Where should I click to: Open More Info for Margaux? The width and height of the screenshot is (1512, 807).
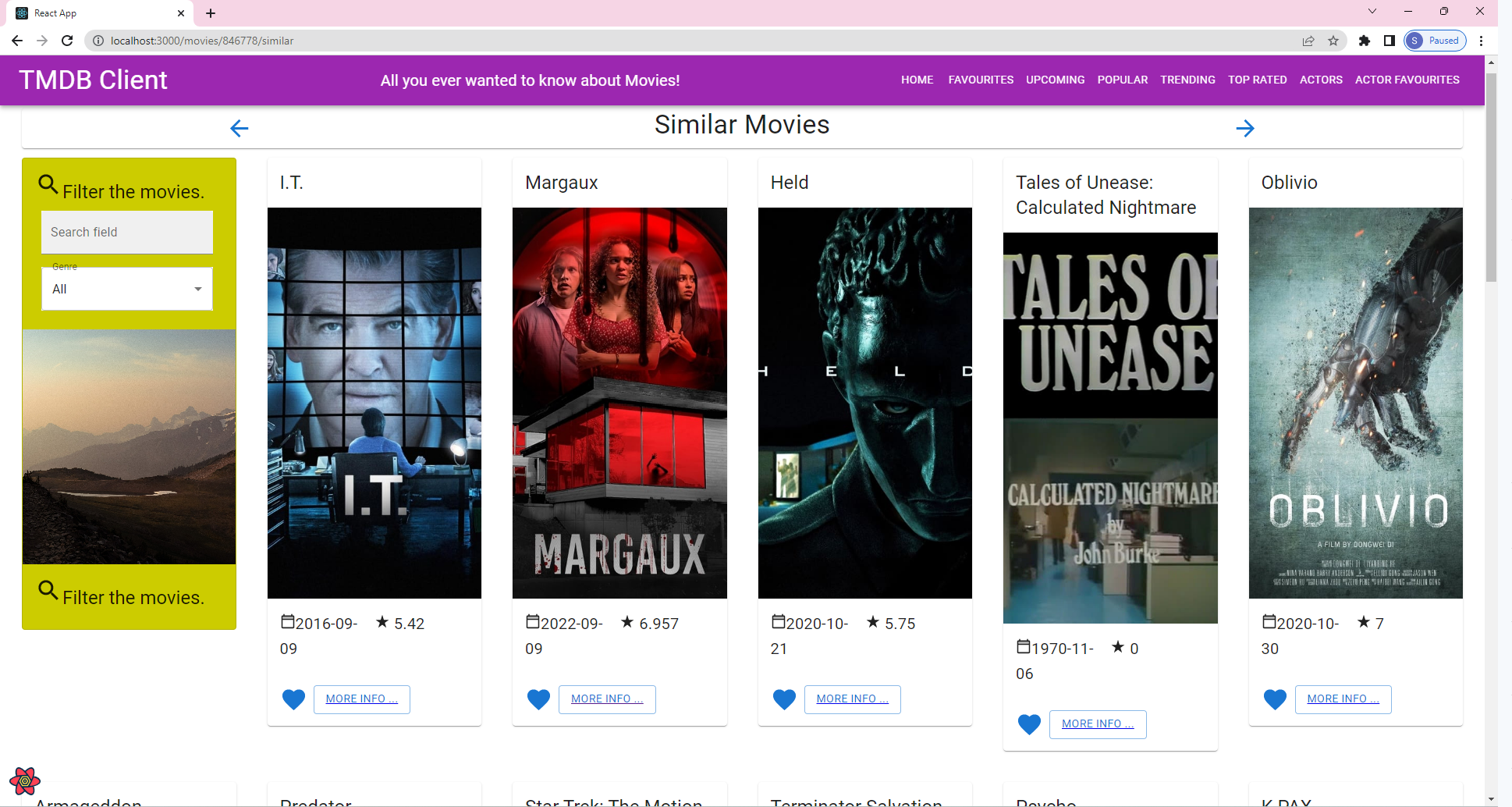point(607,699)
